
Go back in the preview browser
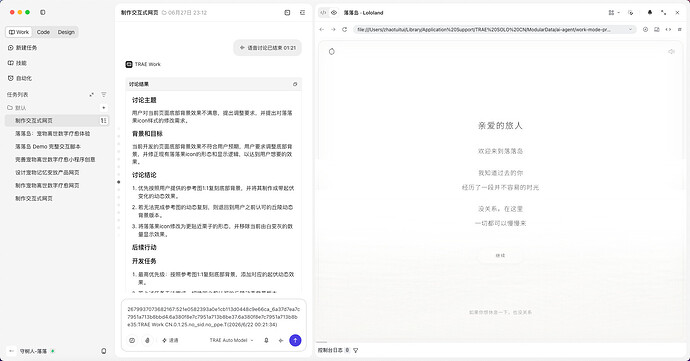coord(322,29)
